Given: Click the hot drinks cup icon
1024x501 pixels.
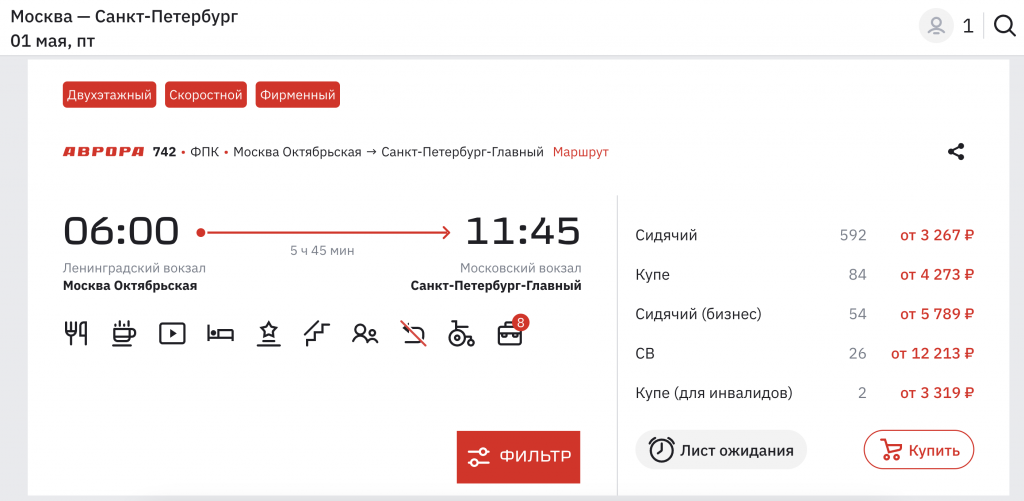Looking at the screenshot, I should 124,333.
